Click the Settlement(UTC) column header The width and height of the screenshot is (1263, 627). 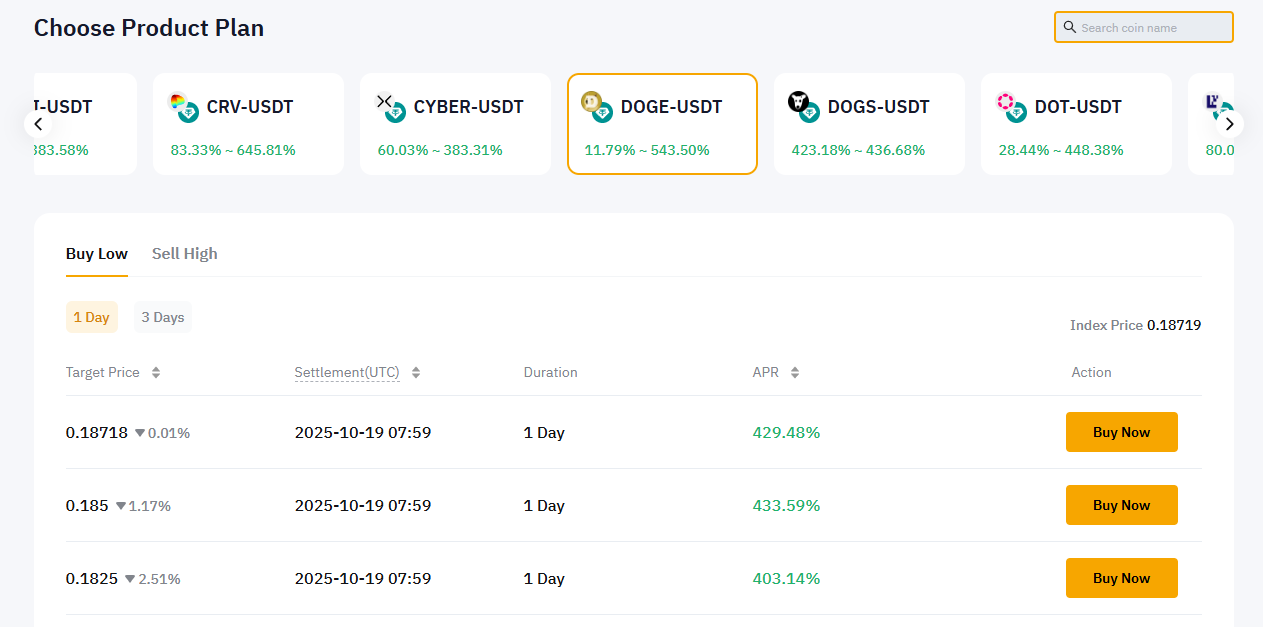tap(347, 372)
